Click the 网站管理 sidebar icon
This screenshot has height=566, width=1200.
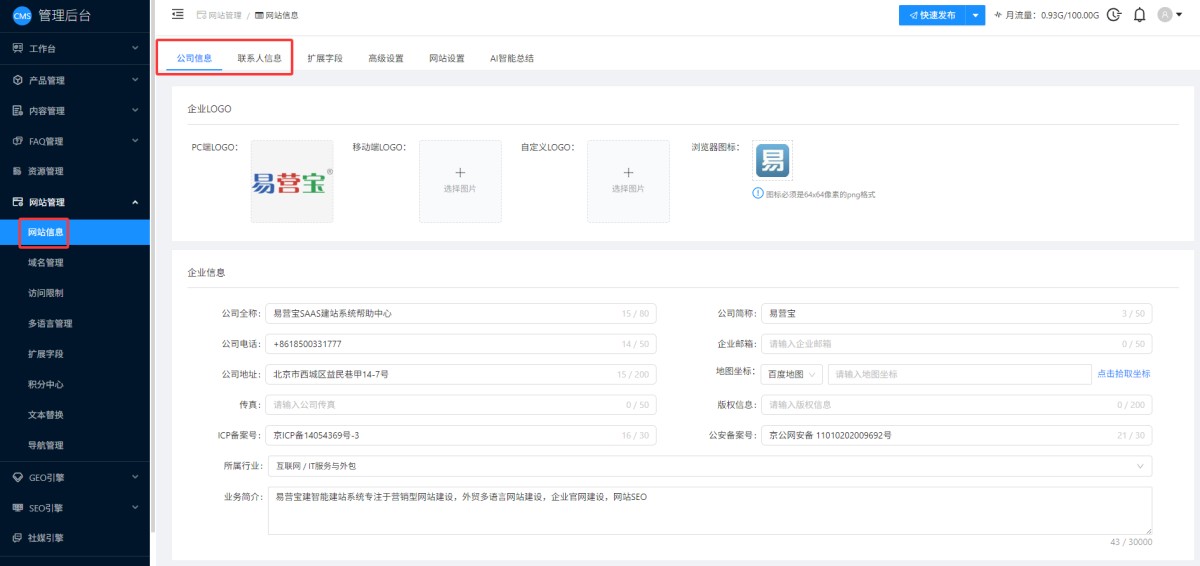tap(17, 202)
